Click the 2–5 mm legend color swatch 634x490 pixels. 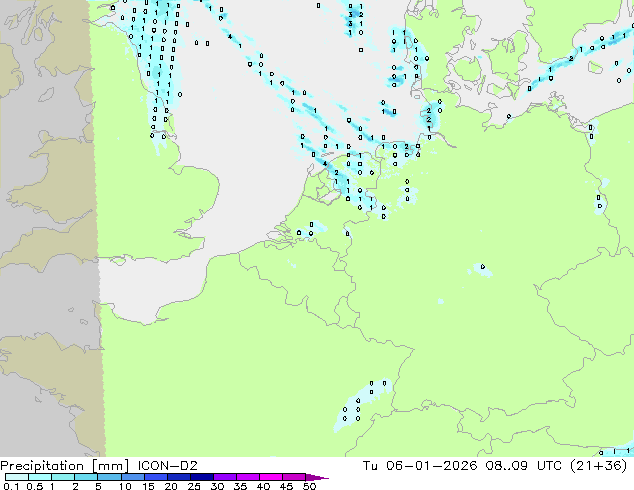click(x=86, y=477)
